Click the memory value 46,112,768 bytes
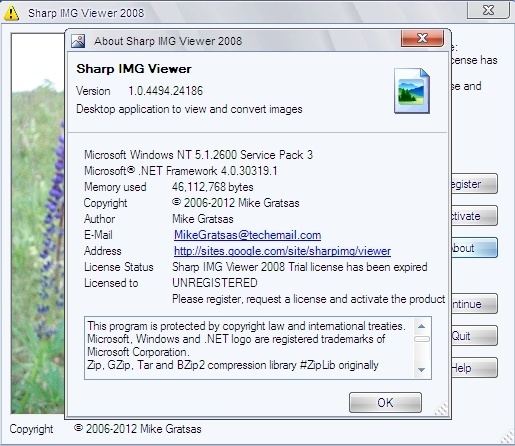Viewport: 515px width, 446px height. (213, 187)
